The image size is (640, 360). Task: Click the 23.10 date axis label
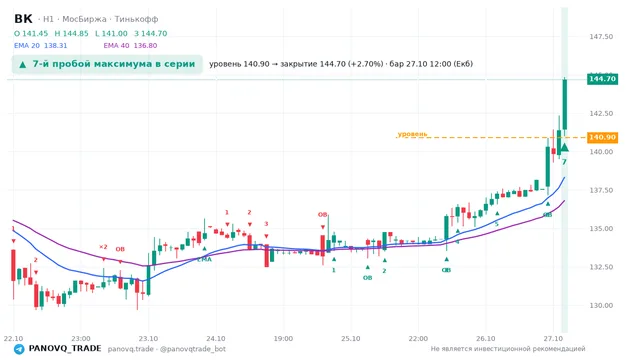(x=148, y=339)
